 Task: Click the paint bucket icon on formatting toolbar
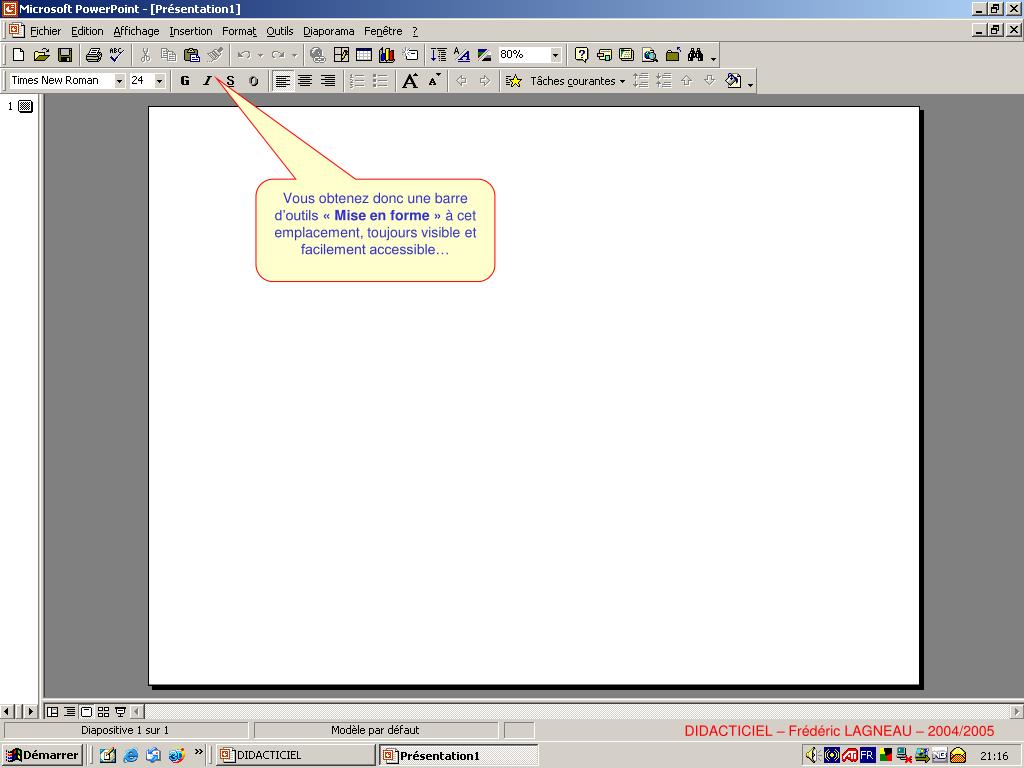coord(733,81)
